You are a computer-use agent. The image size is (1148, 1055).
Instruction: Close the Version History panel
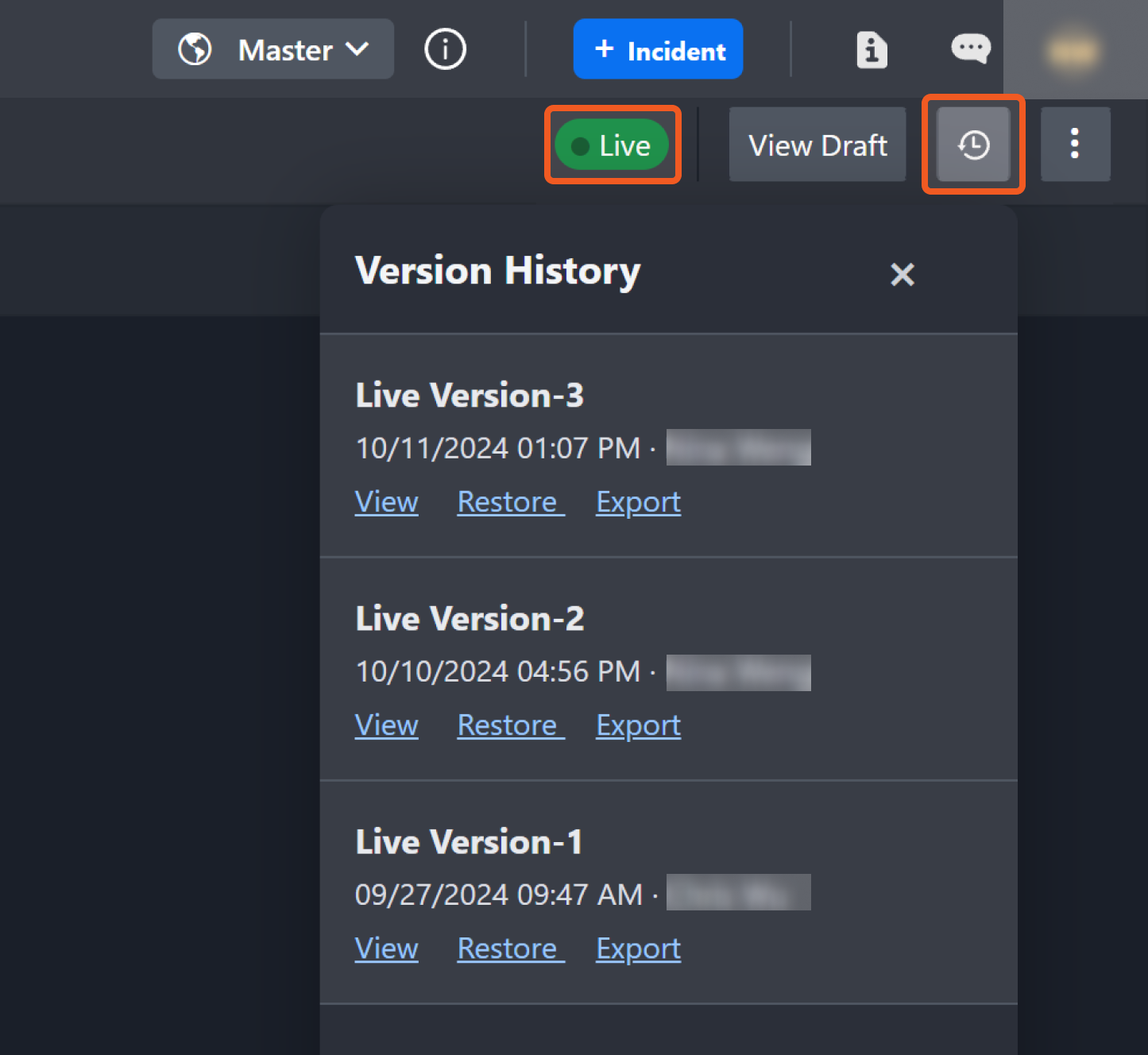tap(903, 274)
